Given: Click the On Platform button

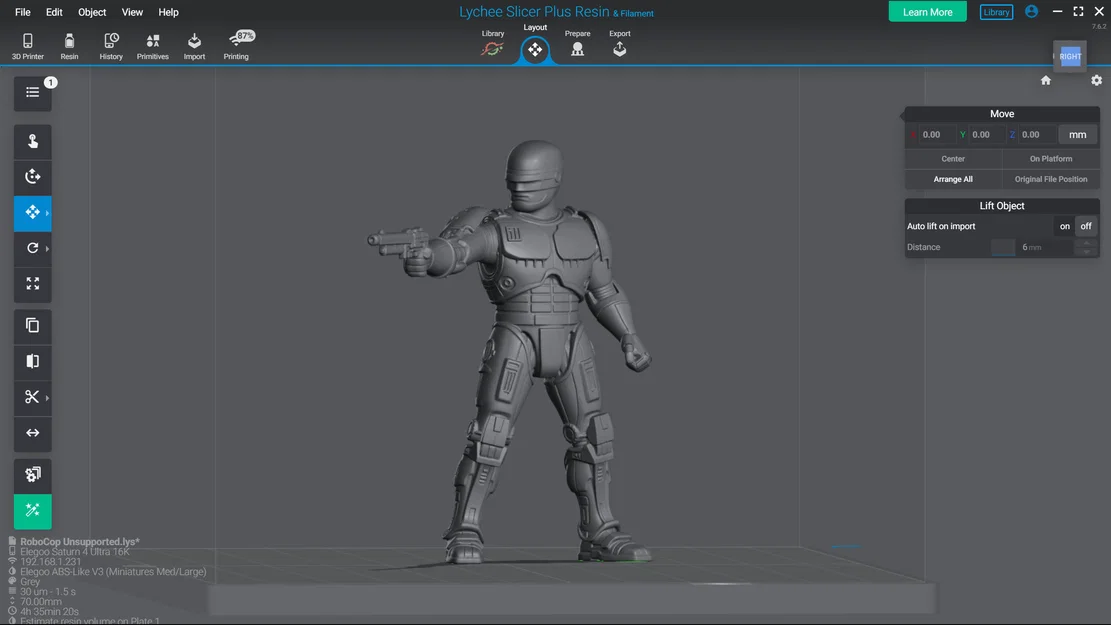Looking at the screenshot, I should [1051, 159].
